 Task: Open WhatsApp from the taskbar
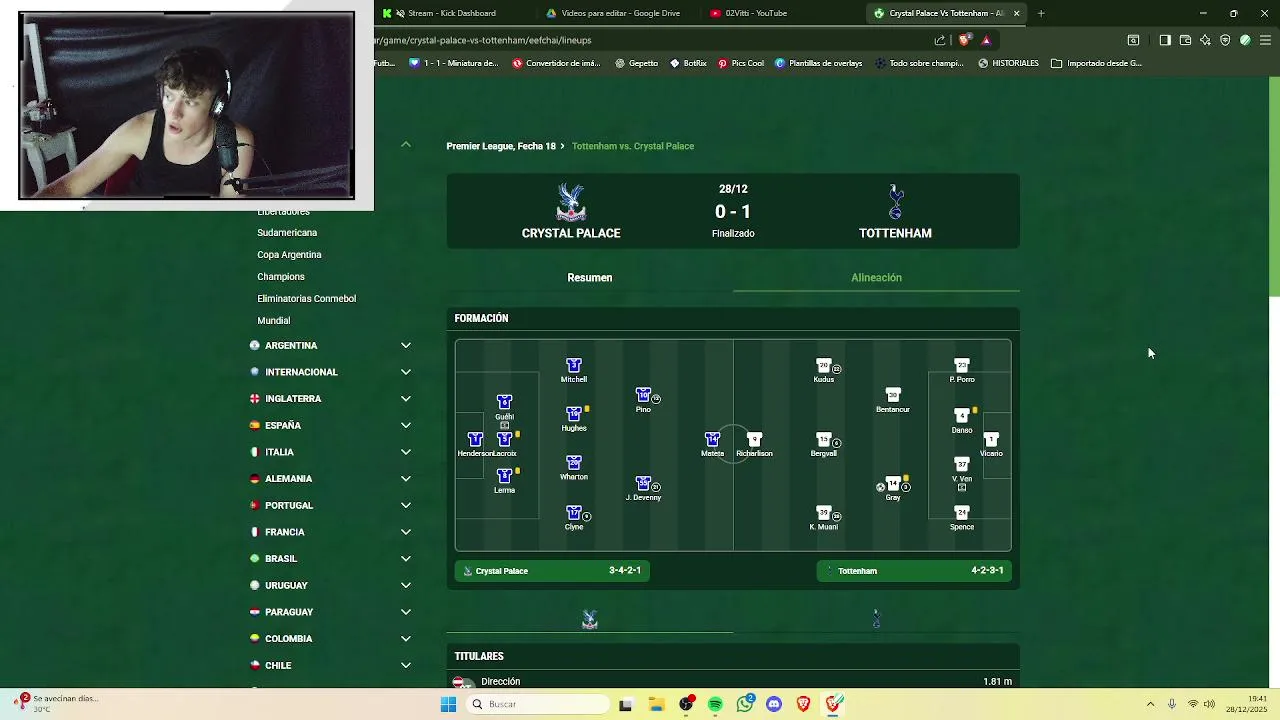click(745, 704)
